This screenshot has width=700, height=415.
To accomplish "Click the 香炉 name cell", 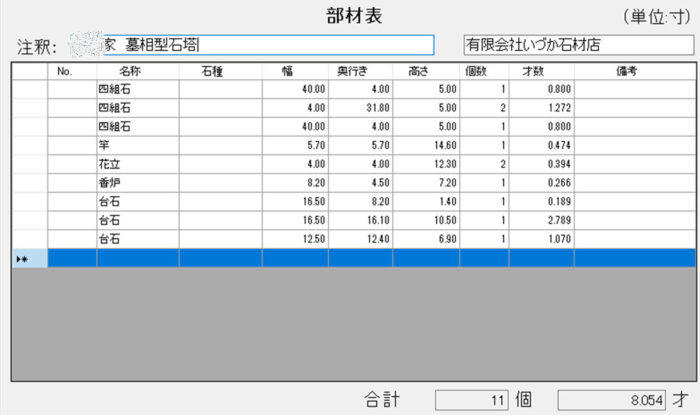I will [137, 183].
